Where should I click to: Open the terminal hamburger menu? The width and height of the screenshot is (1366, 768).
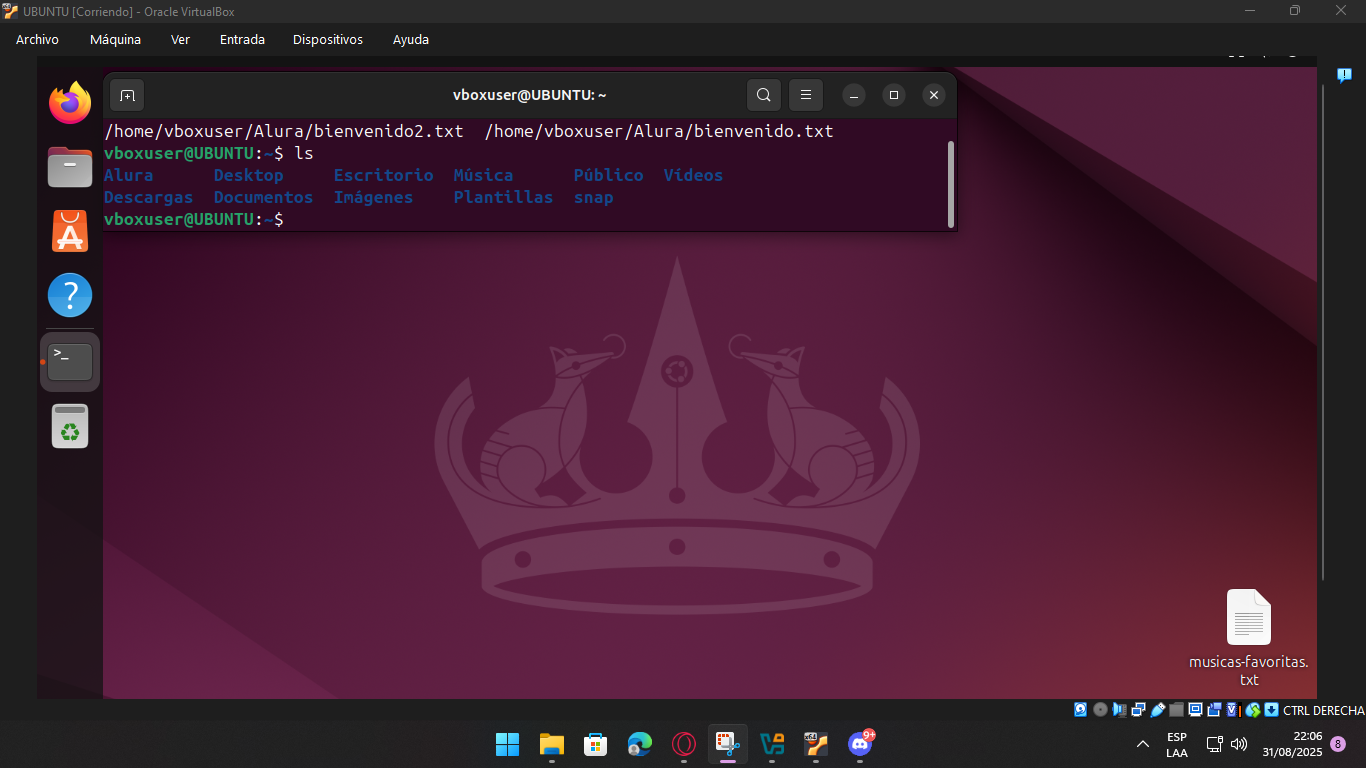[x=805, y=95]
